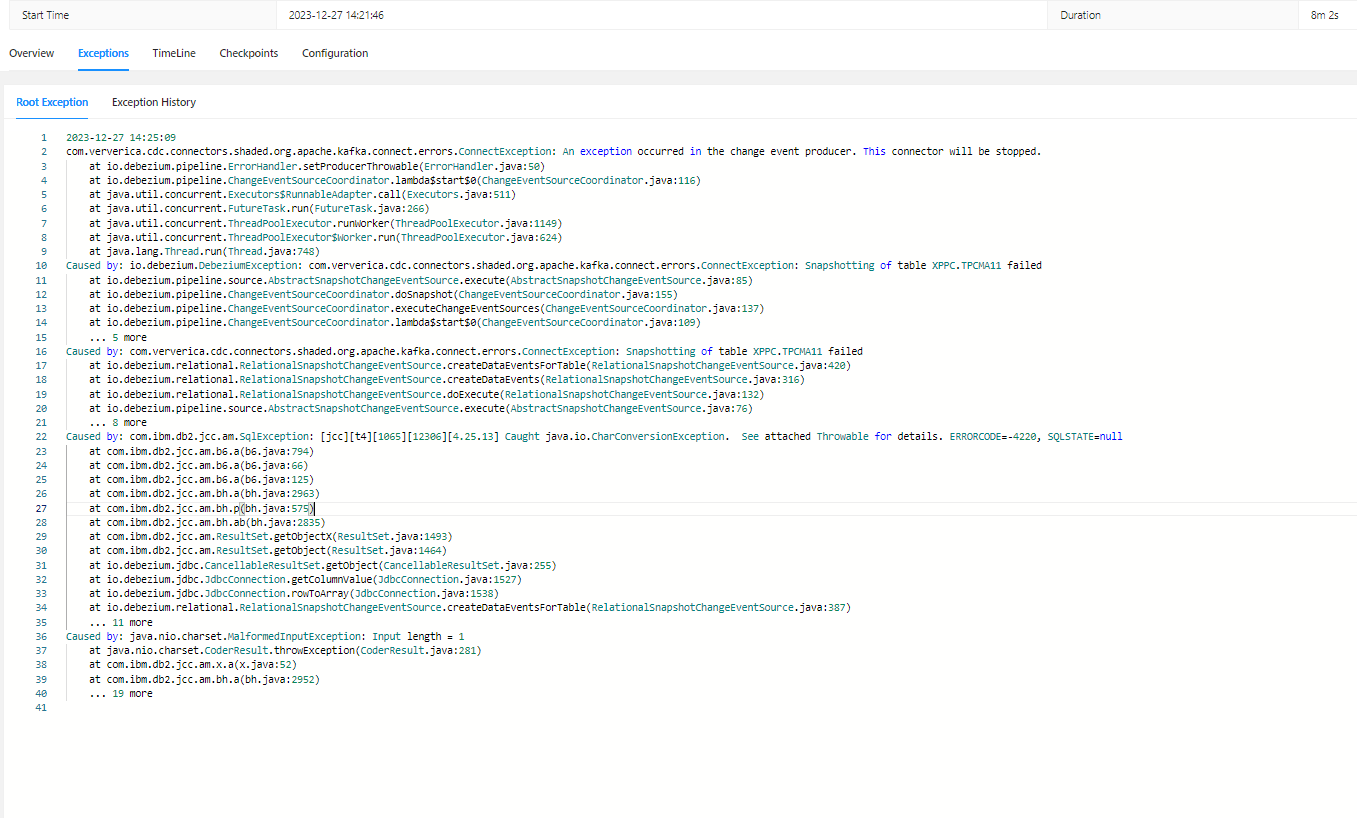Click the ChangeEventSourceCoordinator.java:109 stack line

point(395,323)
